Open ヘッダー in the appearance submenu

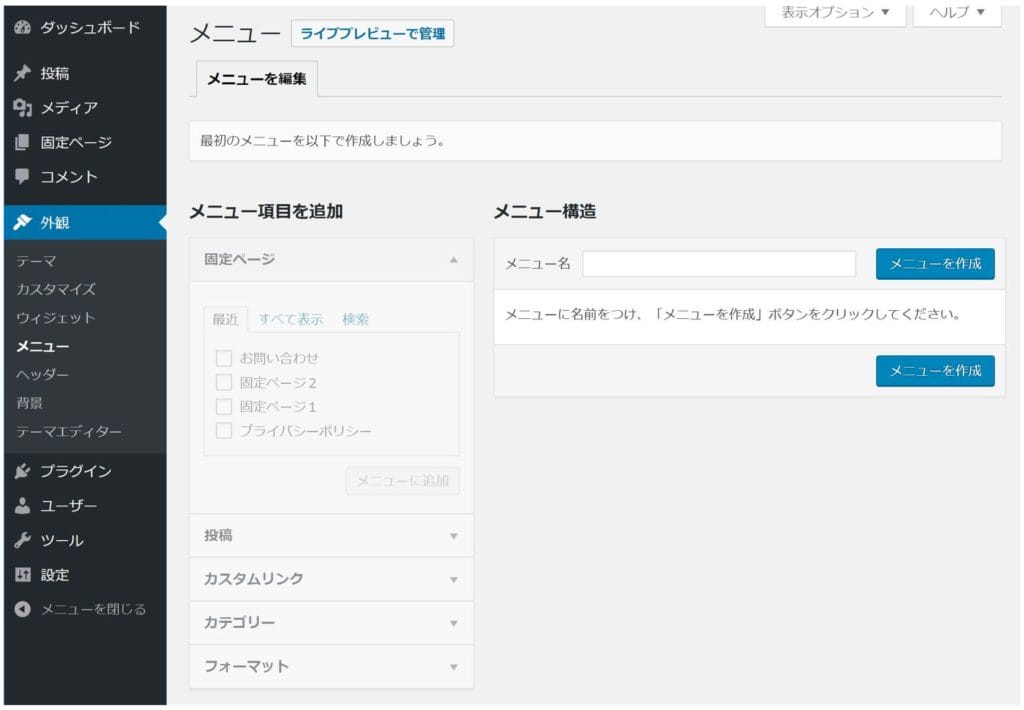coord(42,375)
